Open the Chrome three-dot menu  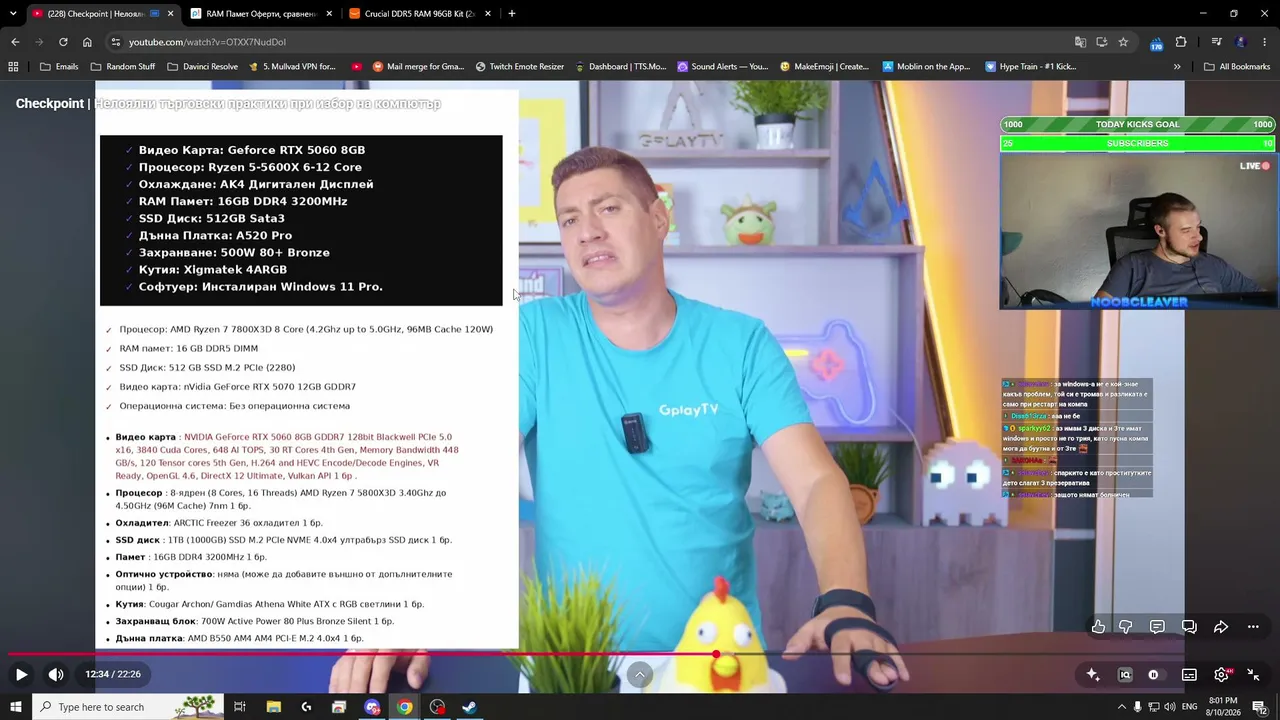point(1265,42)
